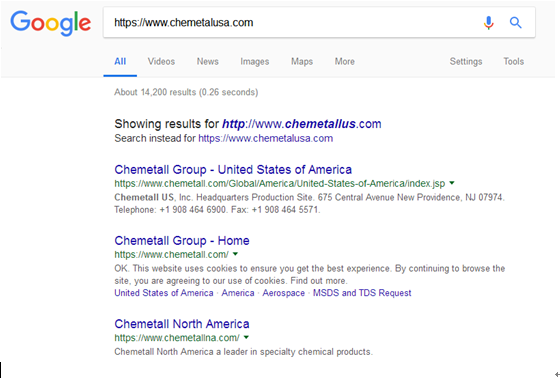Open Chemetall Group - United States of America result
Screen dimensions: 560x384
233,169
